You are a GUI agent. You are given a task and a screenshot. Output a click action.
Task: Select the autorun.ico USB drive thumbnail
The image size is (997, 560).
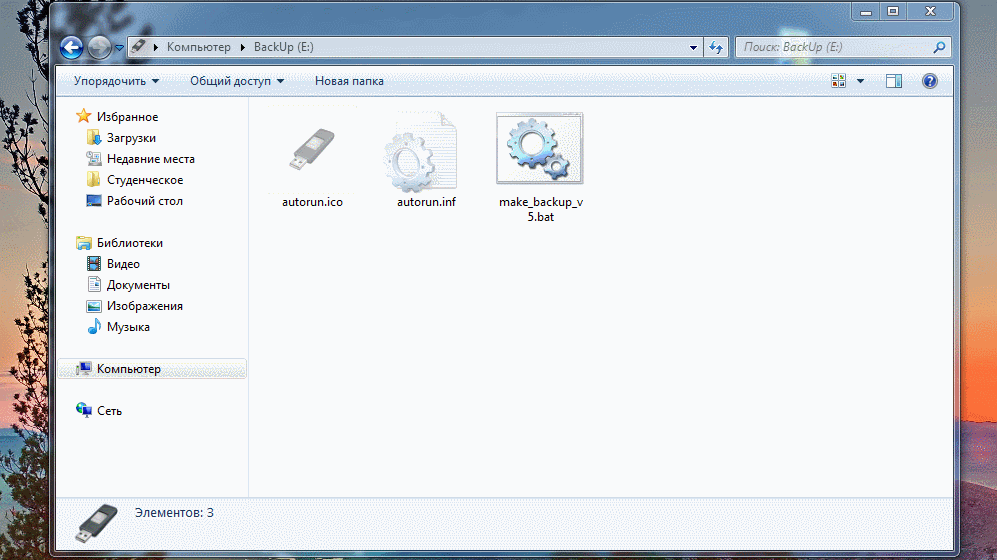click(312, 149)
